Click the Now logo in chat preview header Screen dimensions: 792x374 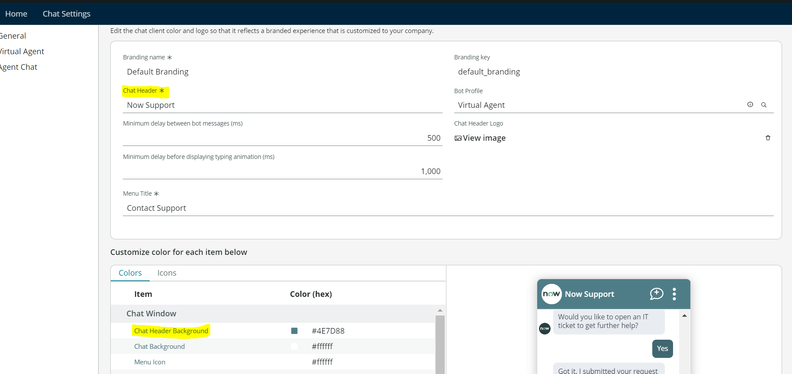[x=551, y=294]
